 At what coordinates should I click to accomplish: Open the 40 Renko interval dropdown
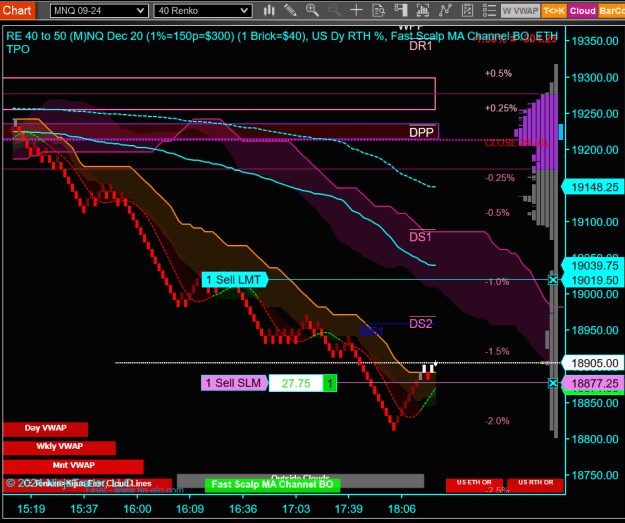click(x=203, y=11)
